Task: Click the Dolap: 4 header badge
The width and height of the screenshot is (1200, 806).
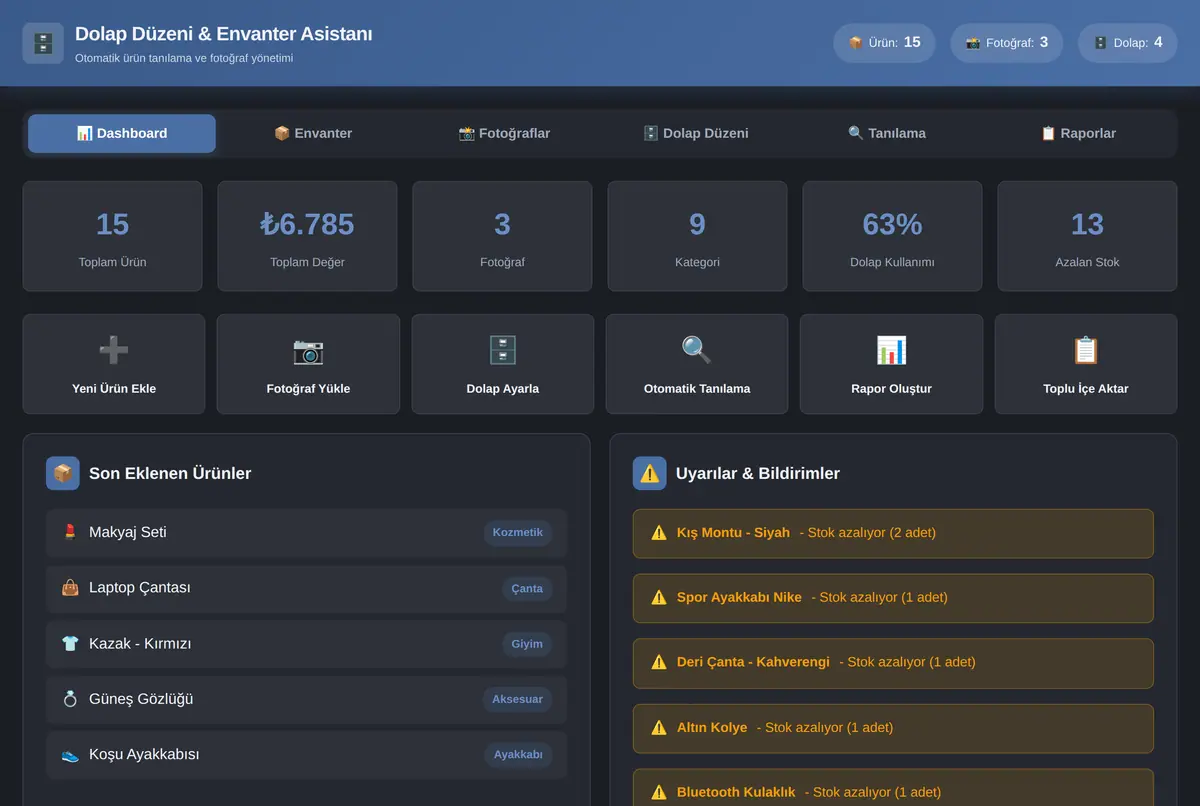Action: click(1128, 43)
